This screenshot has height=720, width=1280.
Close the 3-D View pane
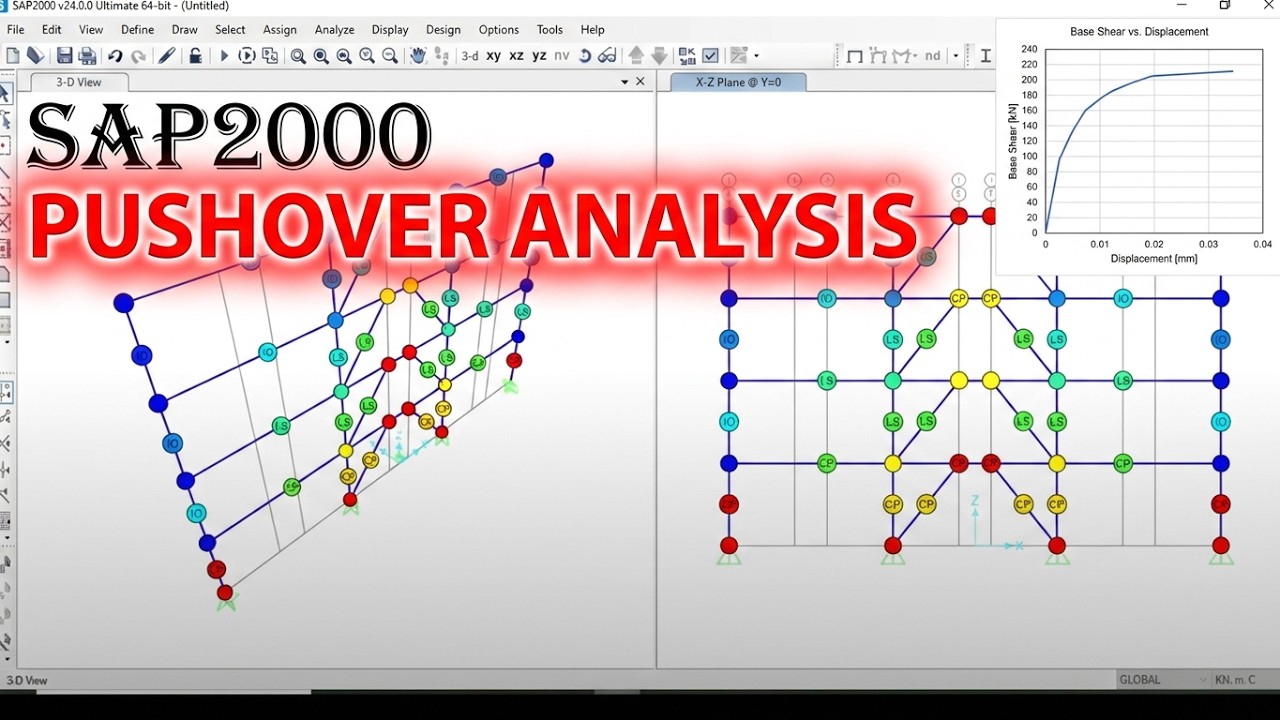point(641,82)
